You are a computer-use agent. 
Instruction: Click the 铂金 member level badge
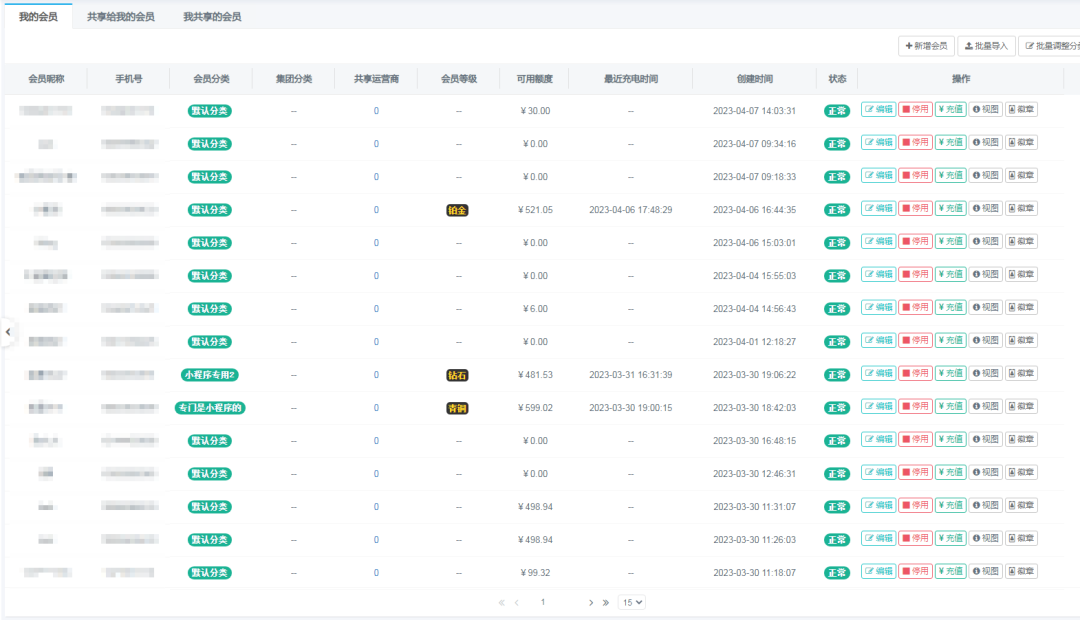(x=457, y=211)
